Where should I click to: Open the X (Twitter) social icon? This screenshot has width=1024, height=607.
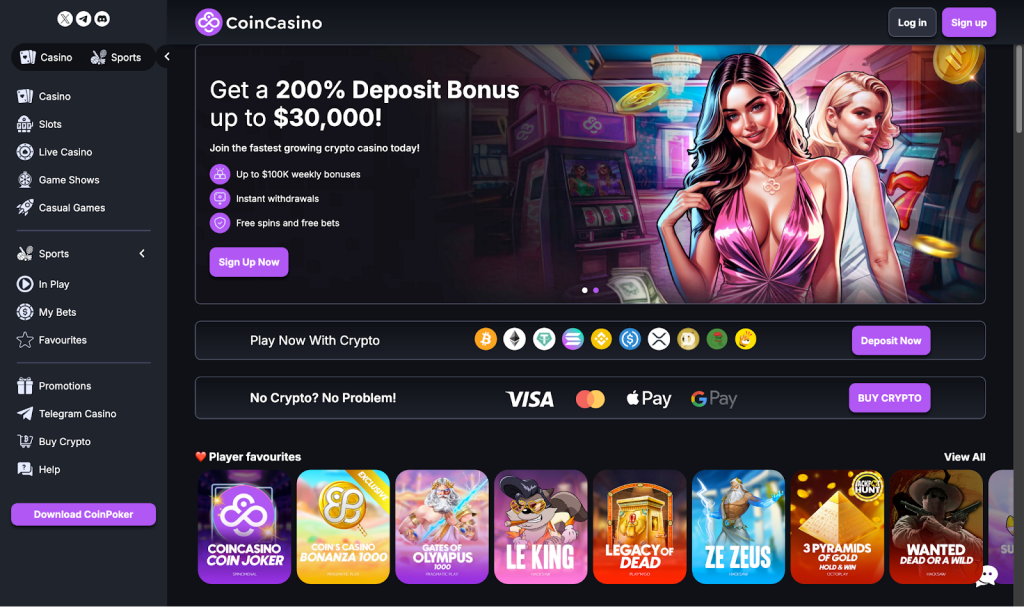coord(65,19)
